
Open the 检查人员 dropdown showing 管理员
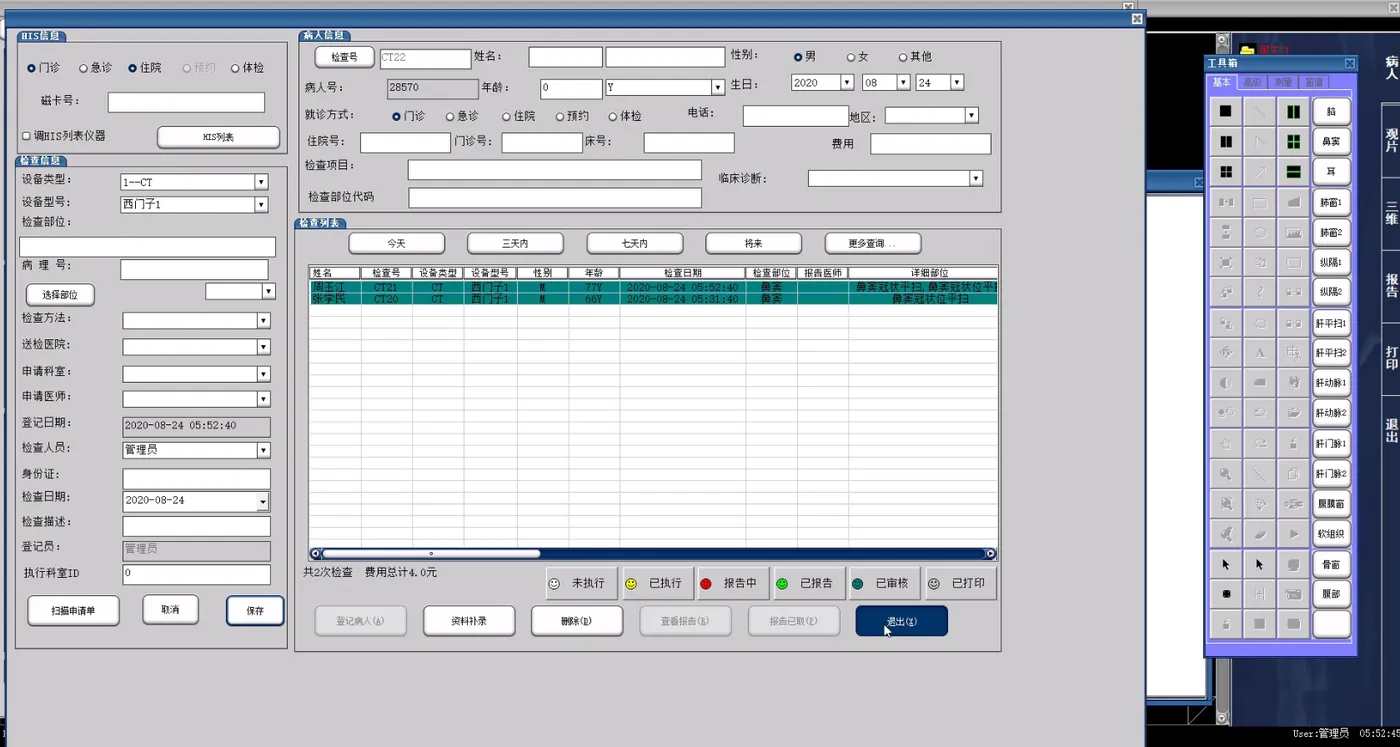click(263, 450)
